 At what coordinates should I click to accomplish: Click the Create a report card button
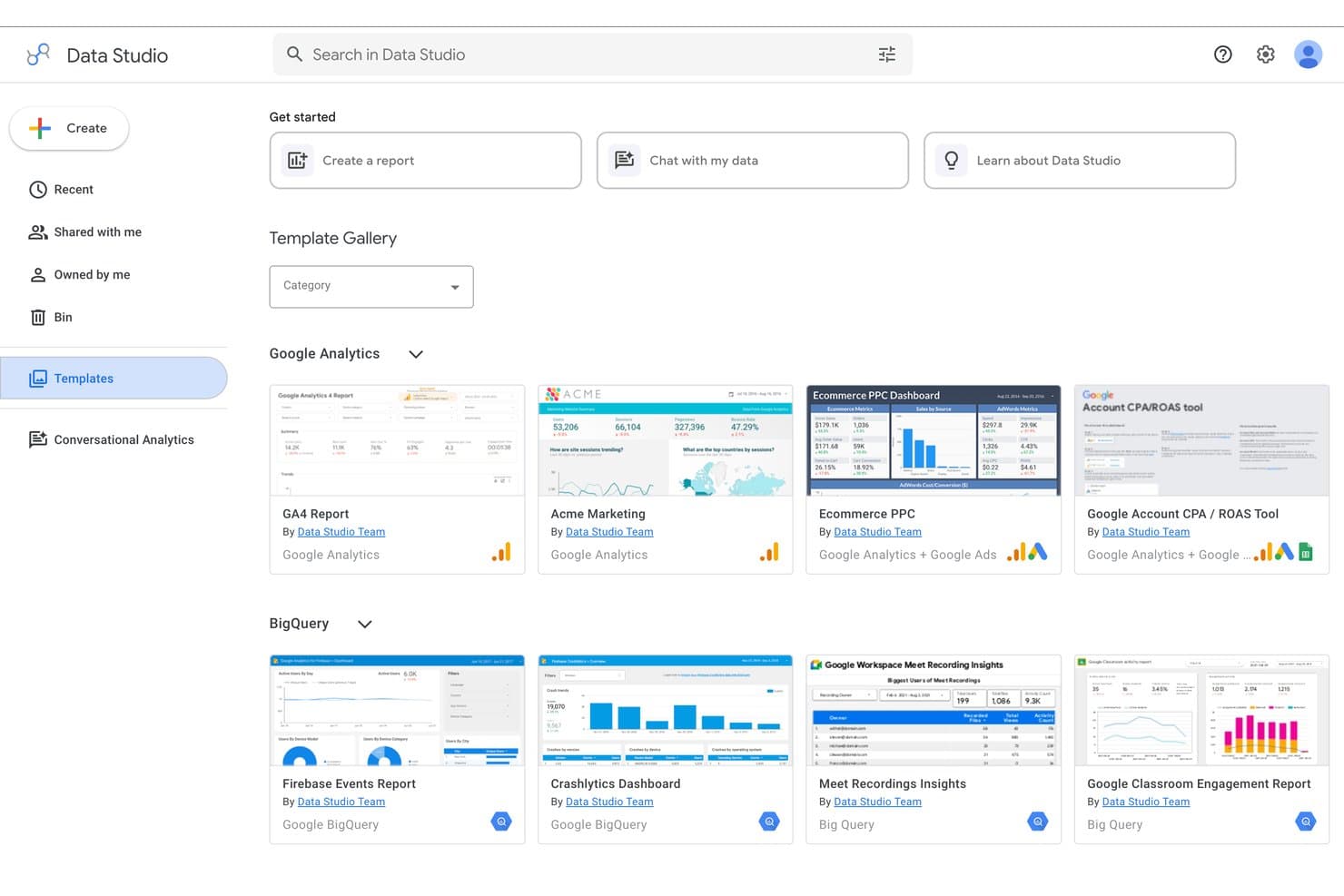[425, 161]
